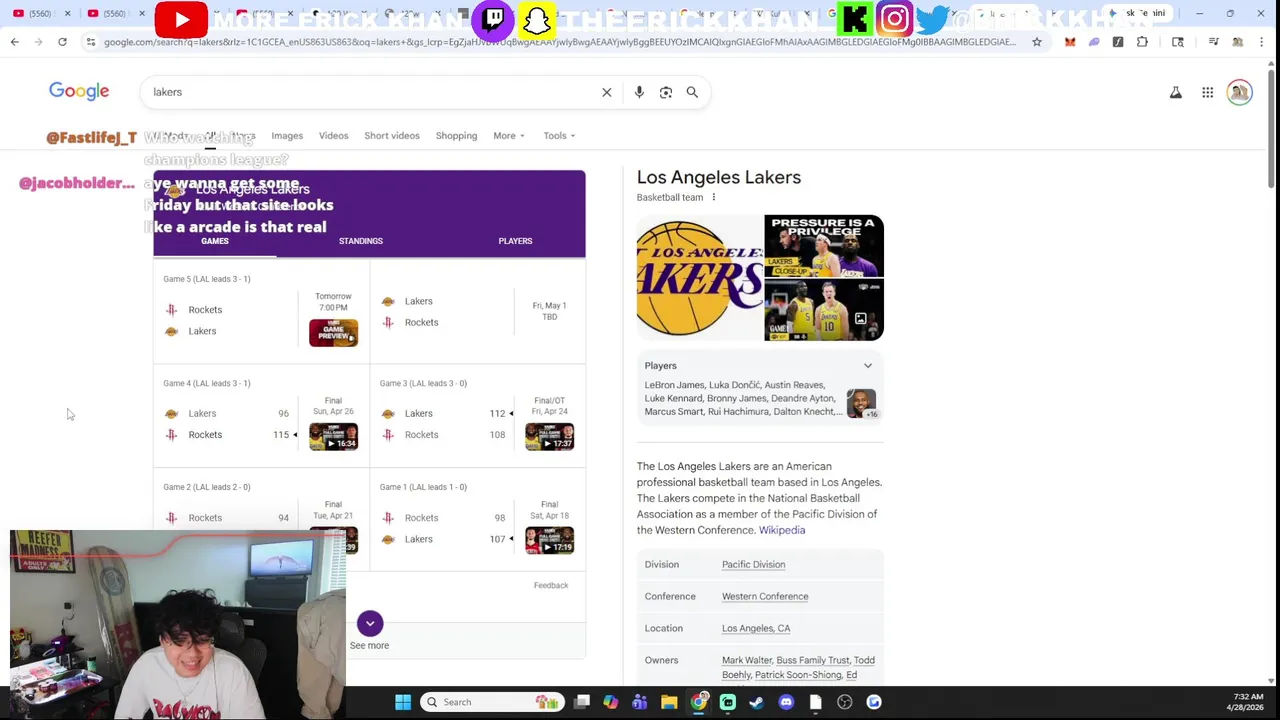This screenshot has height=720, width=1280.
Task: Switch to the Videos search tab
Action: (x=334, y=136)
